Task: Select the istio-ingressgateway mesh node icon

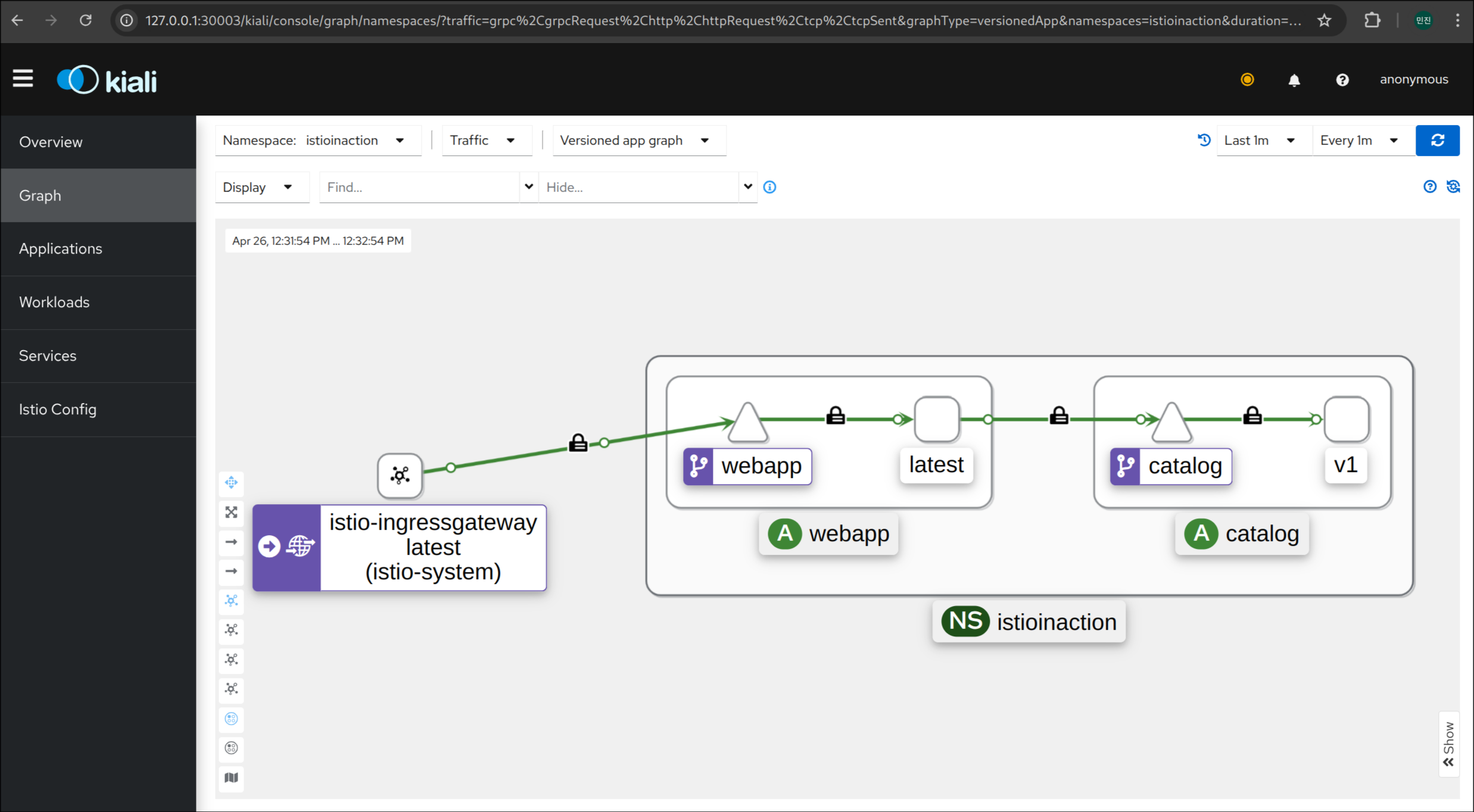Action: (x=400, y=476)
